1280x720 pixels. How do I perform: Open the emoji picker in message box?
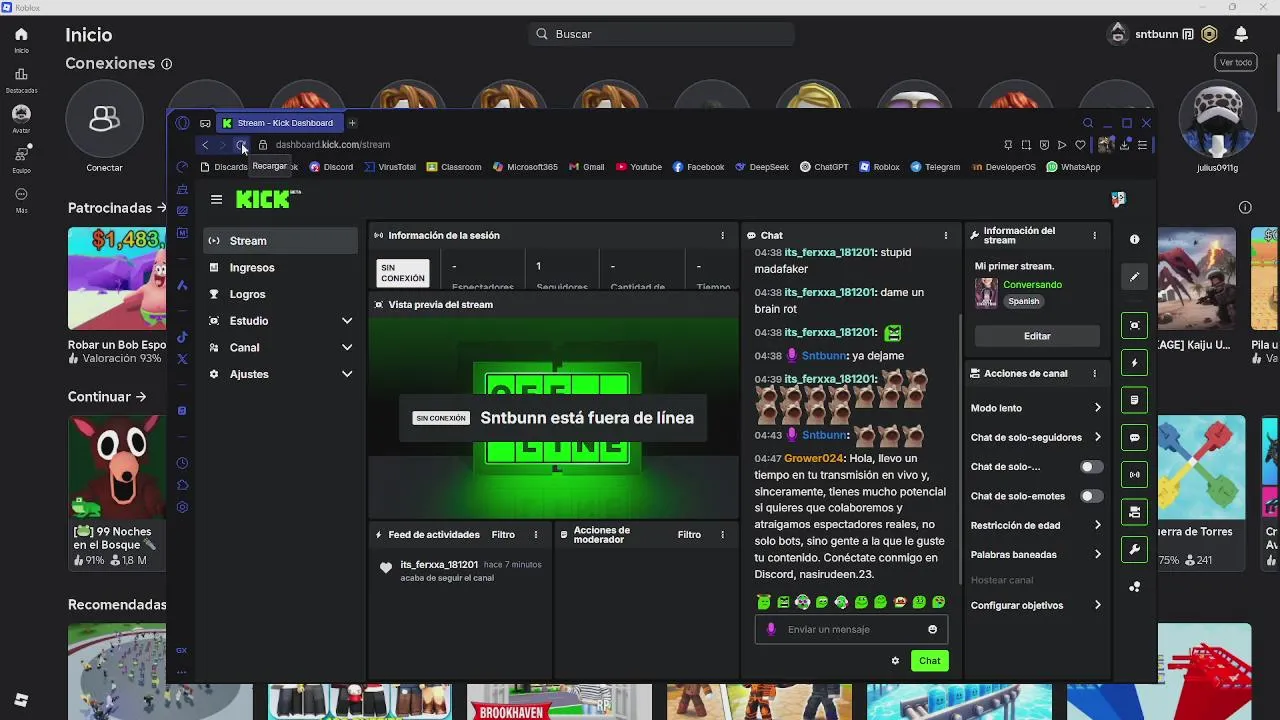tap(932, 630)
